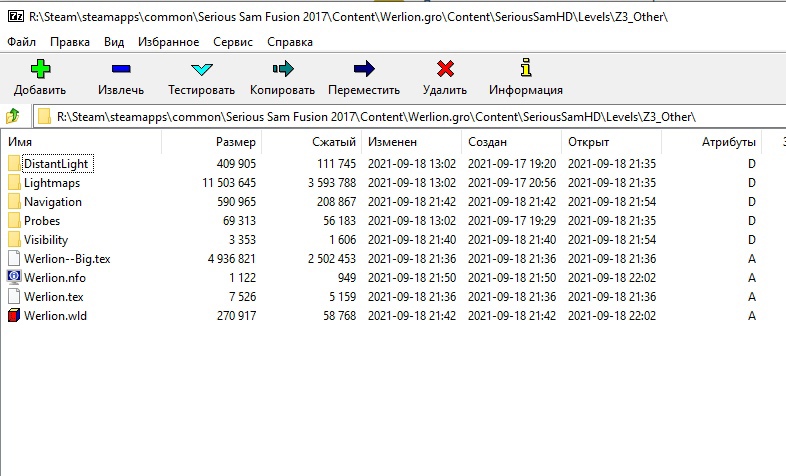Click the size value 4 936 821
This screenshot has width=786, height=476.
coord(232,259)
